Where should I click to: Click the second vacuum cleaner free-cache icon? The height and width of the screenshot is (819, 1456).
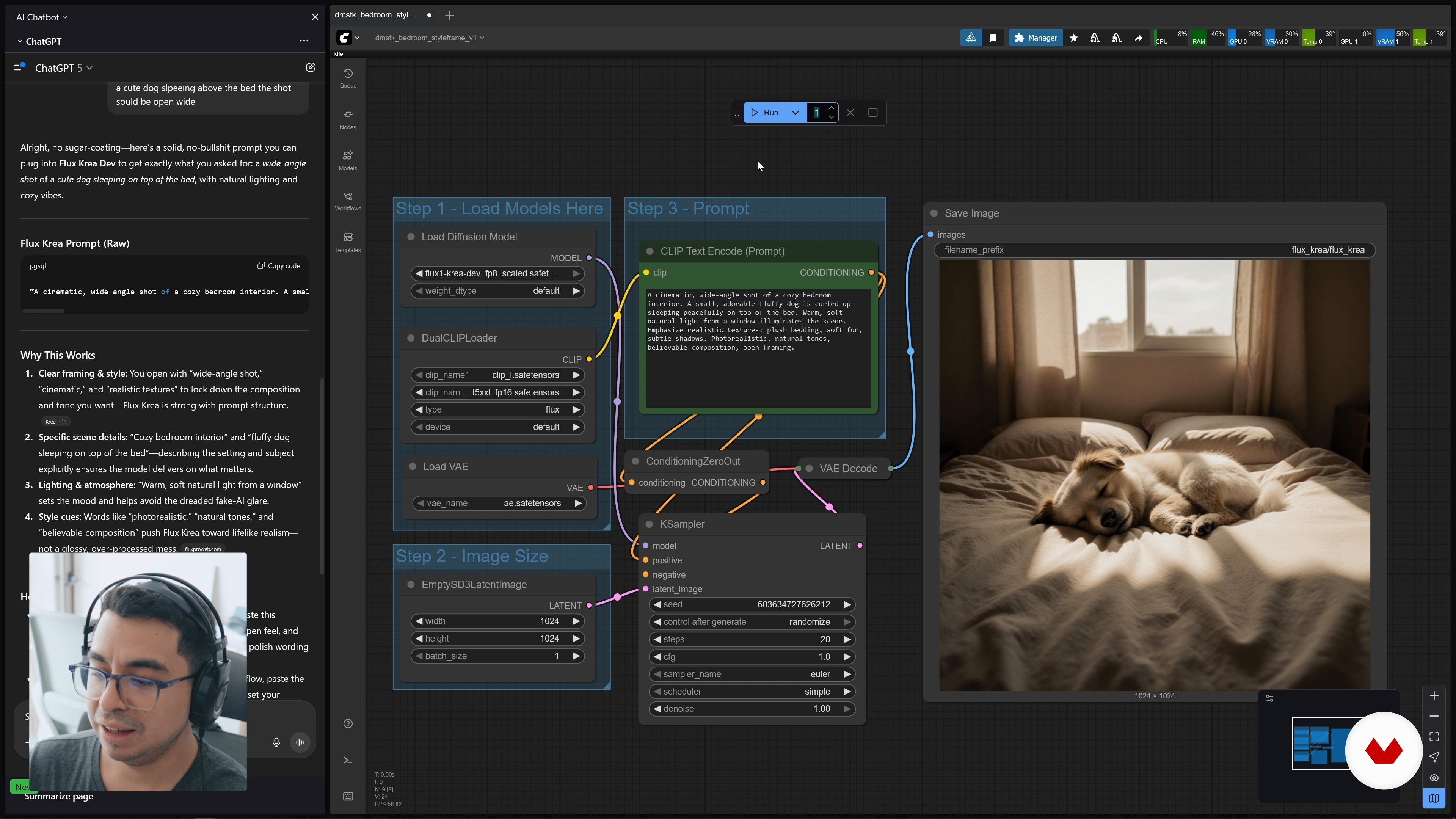(1116, 38)
